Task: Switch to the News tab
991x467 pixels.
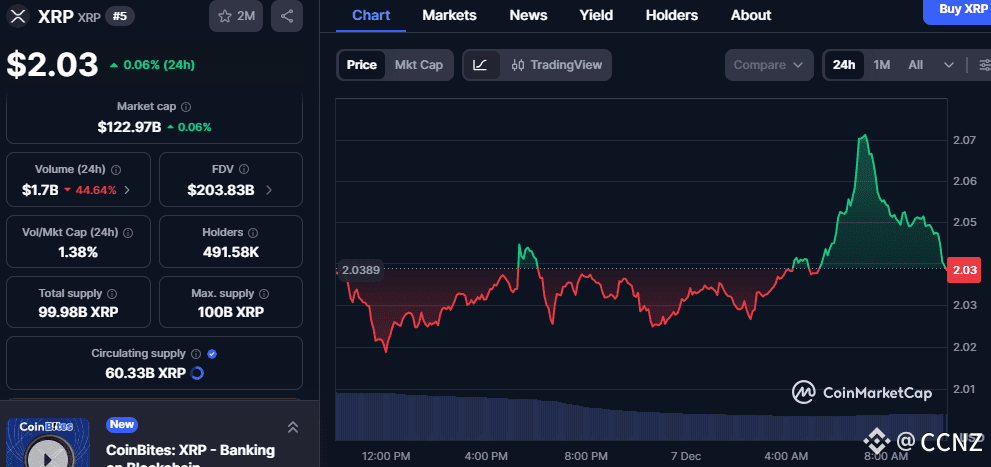Action: (x=528, y=15)
